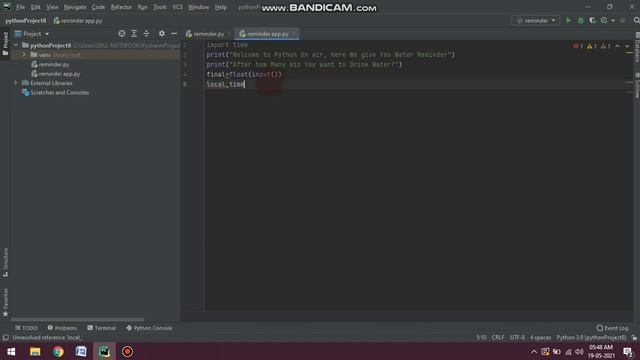
Task: Toggle the Project tool window side tab
Action: point(5,44)
